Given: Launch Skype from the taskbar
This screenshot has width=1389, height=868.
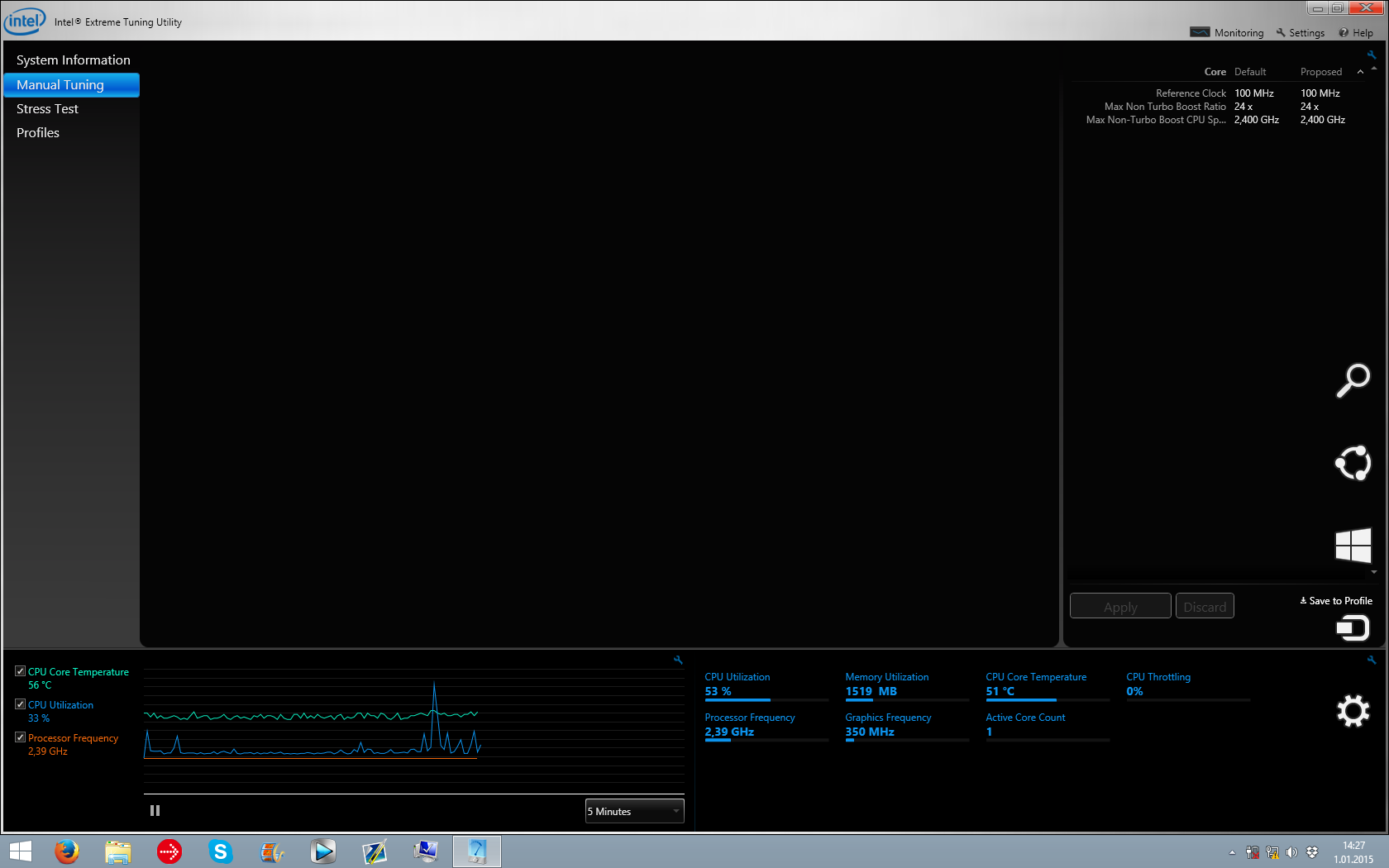Looking at the screenshot, I should pyautogui.click(x=220, y=851).
